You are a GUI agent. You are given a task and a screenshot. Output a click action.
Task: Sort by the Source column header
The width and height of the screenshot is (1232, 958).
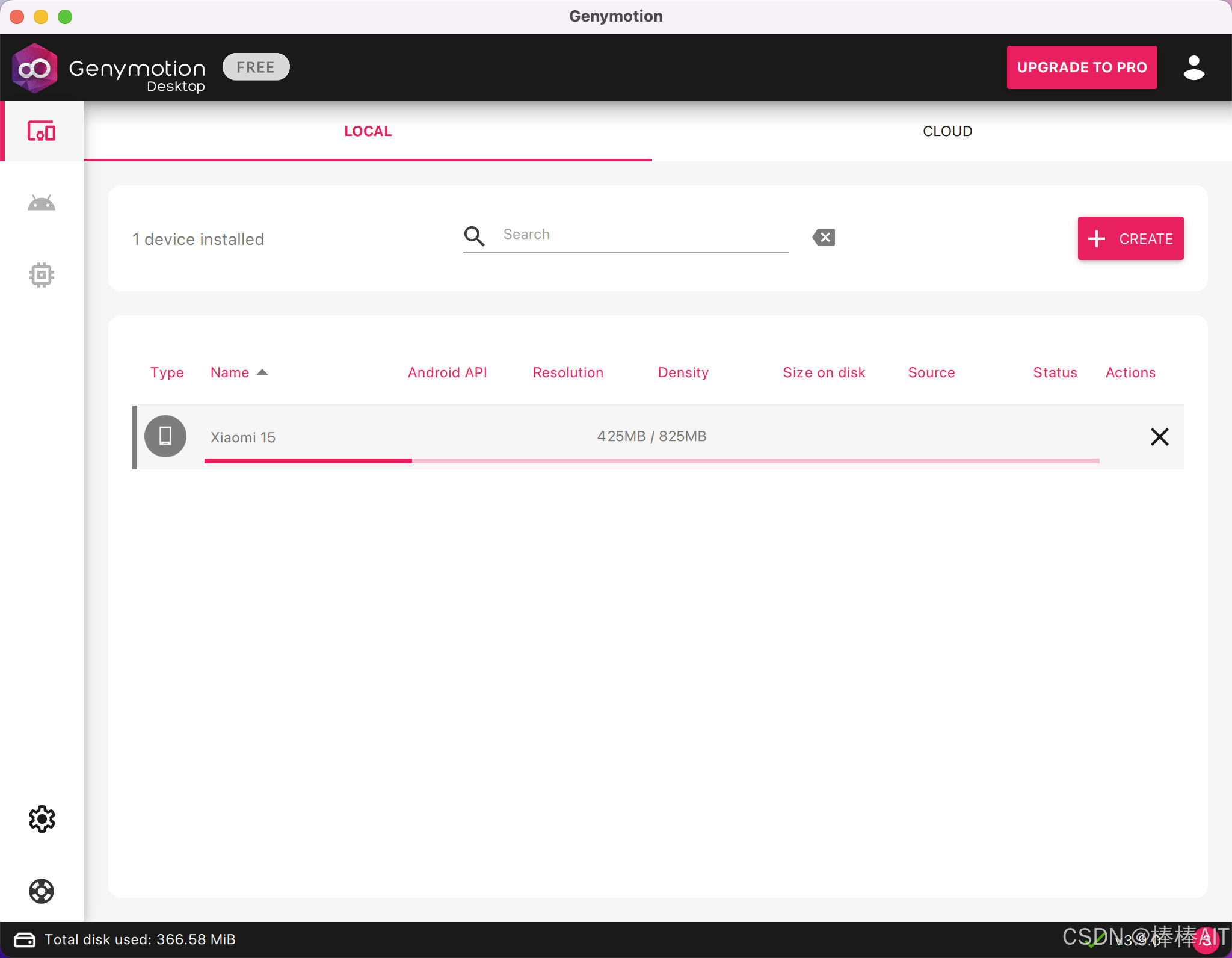tap(931, 372)
